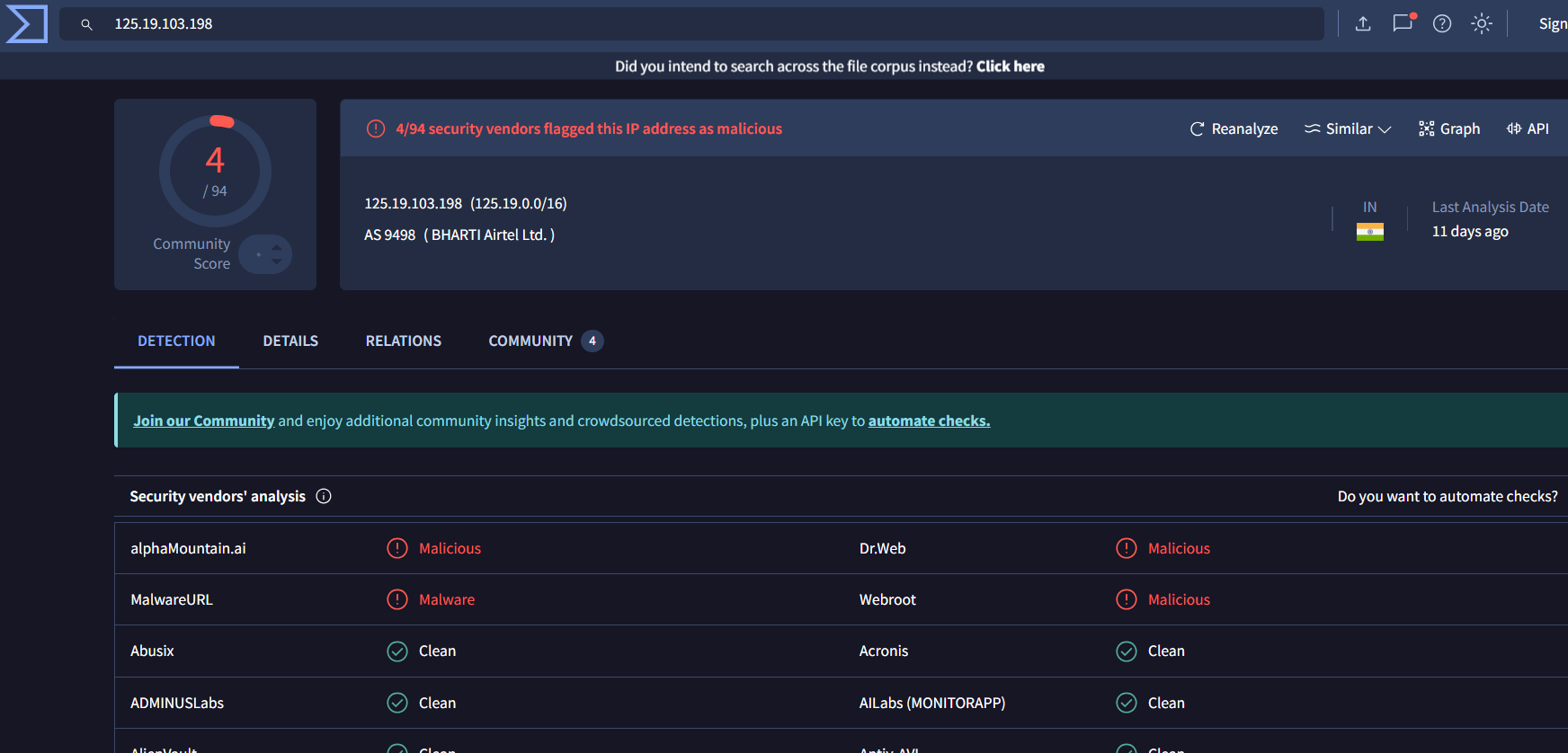Screen dimensions: 1568x753
Task: Select the Acronis vendor name
Action: coord(884,651)
